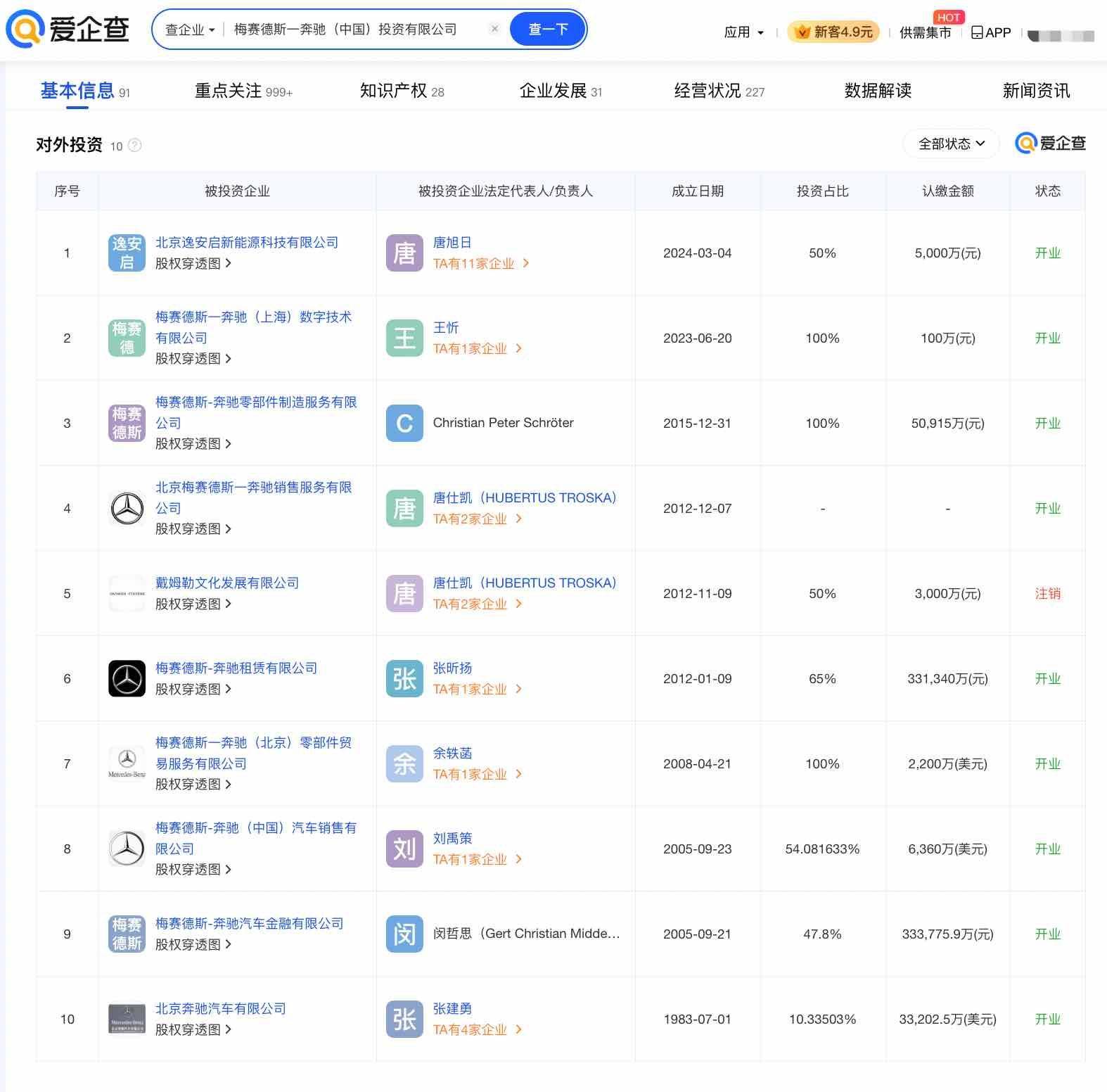Click the C avatar for Christian Peter Schröter
Screen dimensions: 1107x1092
coord(404,424)
